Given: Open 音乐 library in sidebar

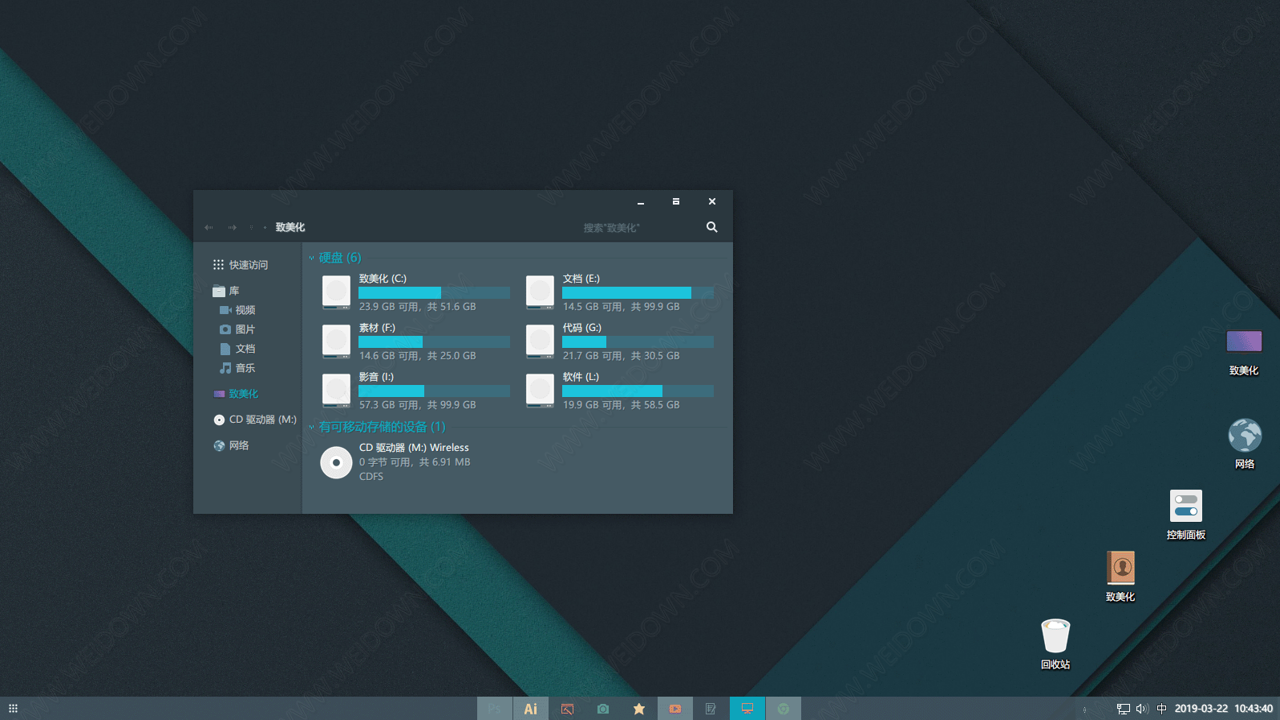Looking at the screenshot, I should [237, 368].
